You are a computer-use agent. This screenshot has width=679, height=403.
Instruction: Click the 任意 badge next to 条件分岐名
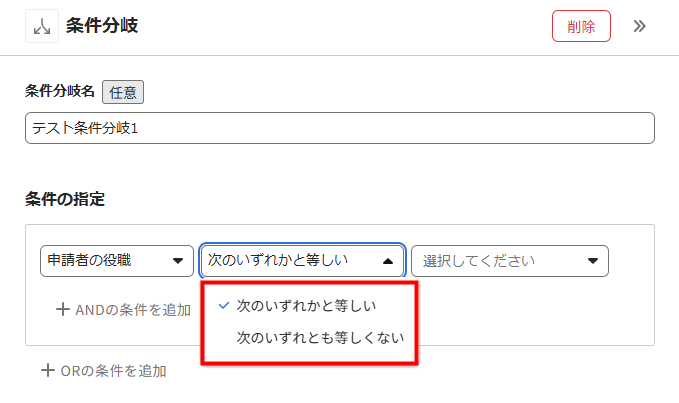[123, 92]
